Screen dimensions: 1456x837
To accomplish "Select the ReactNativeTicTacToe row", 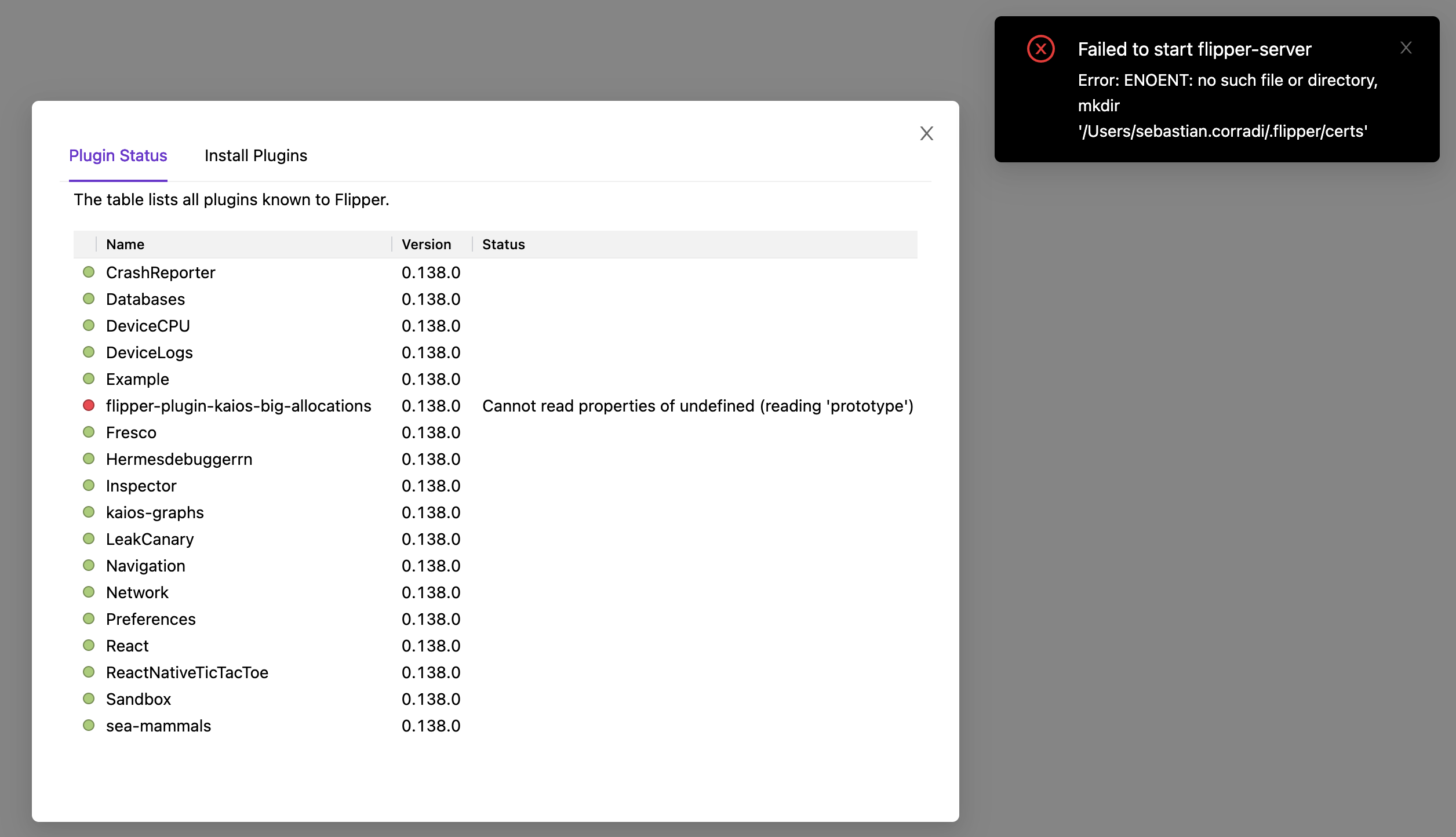I will (x=187, y=672).
